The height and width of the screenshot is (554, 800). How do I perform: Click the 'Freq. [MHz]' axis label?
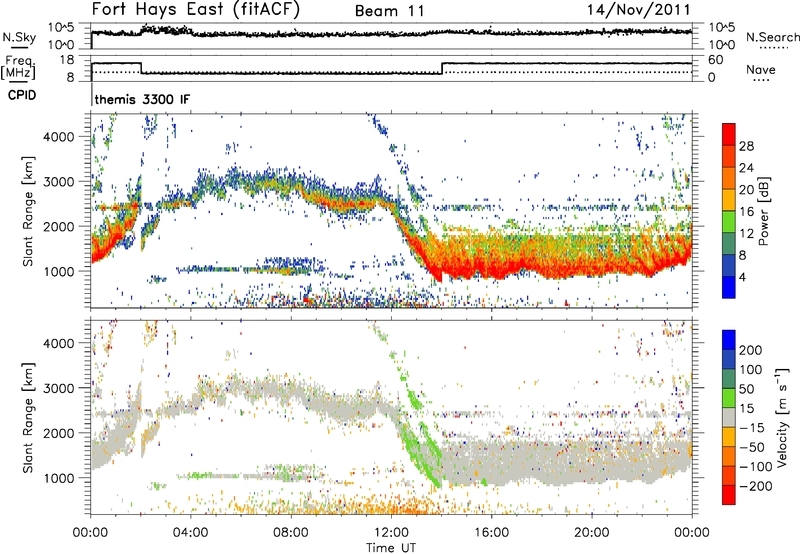18,67
